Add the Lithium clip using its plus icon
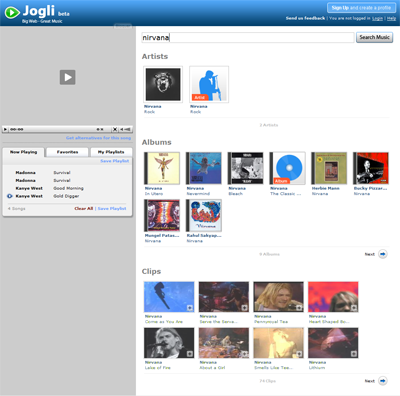This screenshot has width=400, height=396. (x=354, y=354)
